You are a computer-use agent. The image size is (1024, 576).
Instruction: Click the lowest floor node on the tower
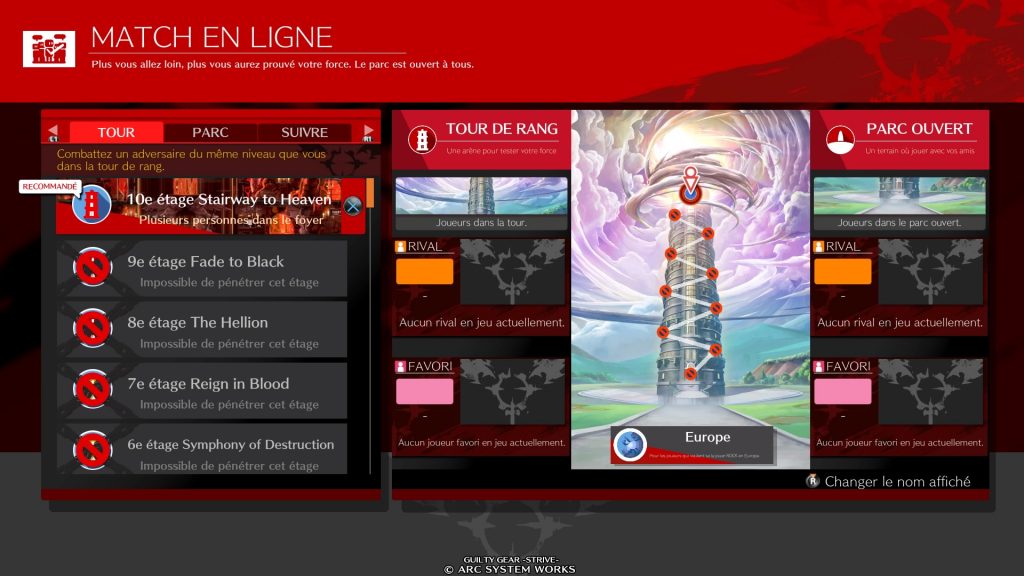pyautogui.click(x=690, y=374)
